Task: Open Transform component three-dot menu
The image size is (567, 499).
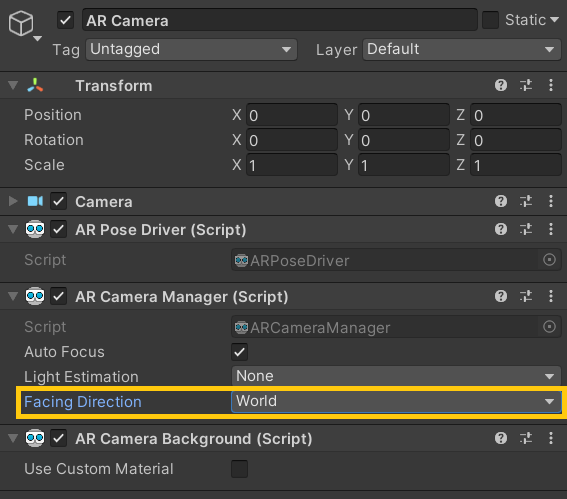Action: tap(551, 85)
